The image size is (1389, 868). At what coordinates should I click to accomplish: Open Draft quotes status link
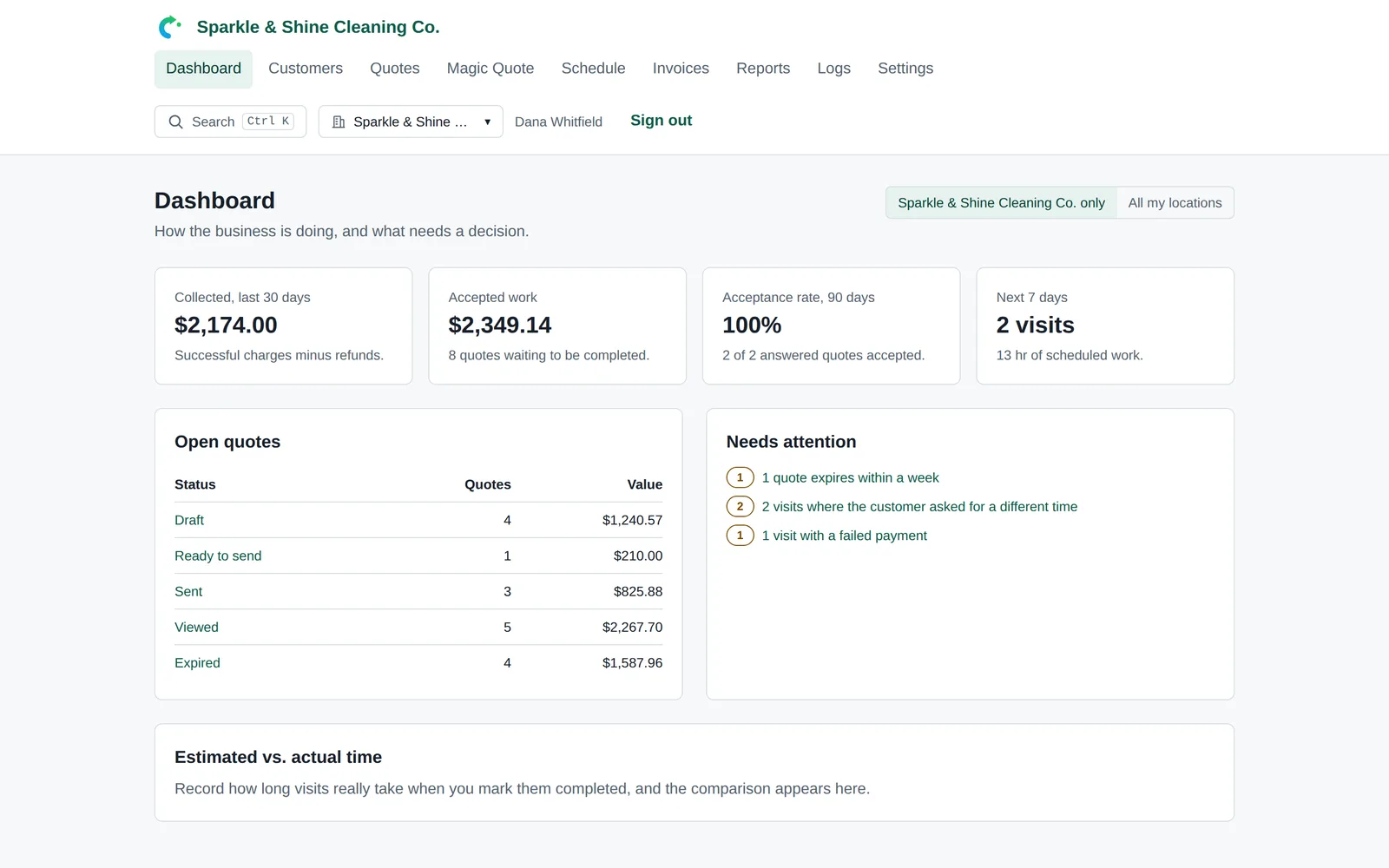[189, 520]
